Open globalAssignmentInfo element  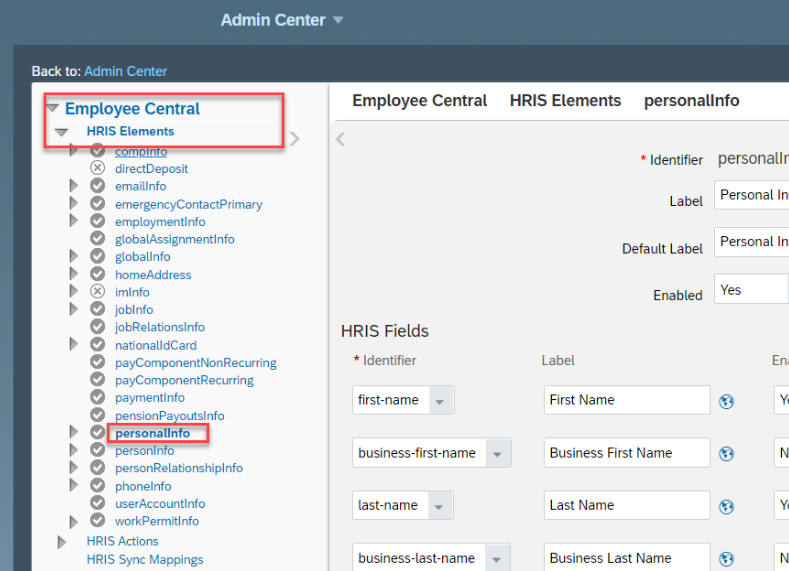click(175, 239)
